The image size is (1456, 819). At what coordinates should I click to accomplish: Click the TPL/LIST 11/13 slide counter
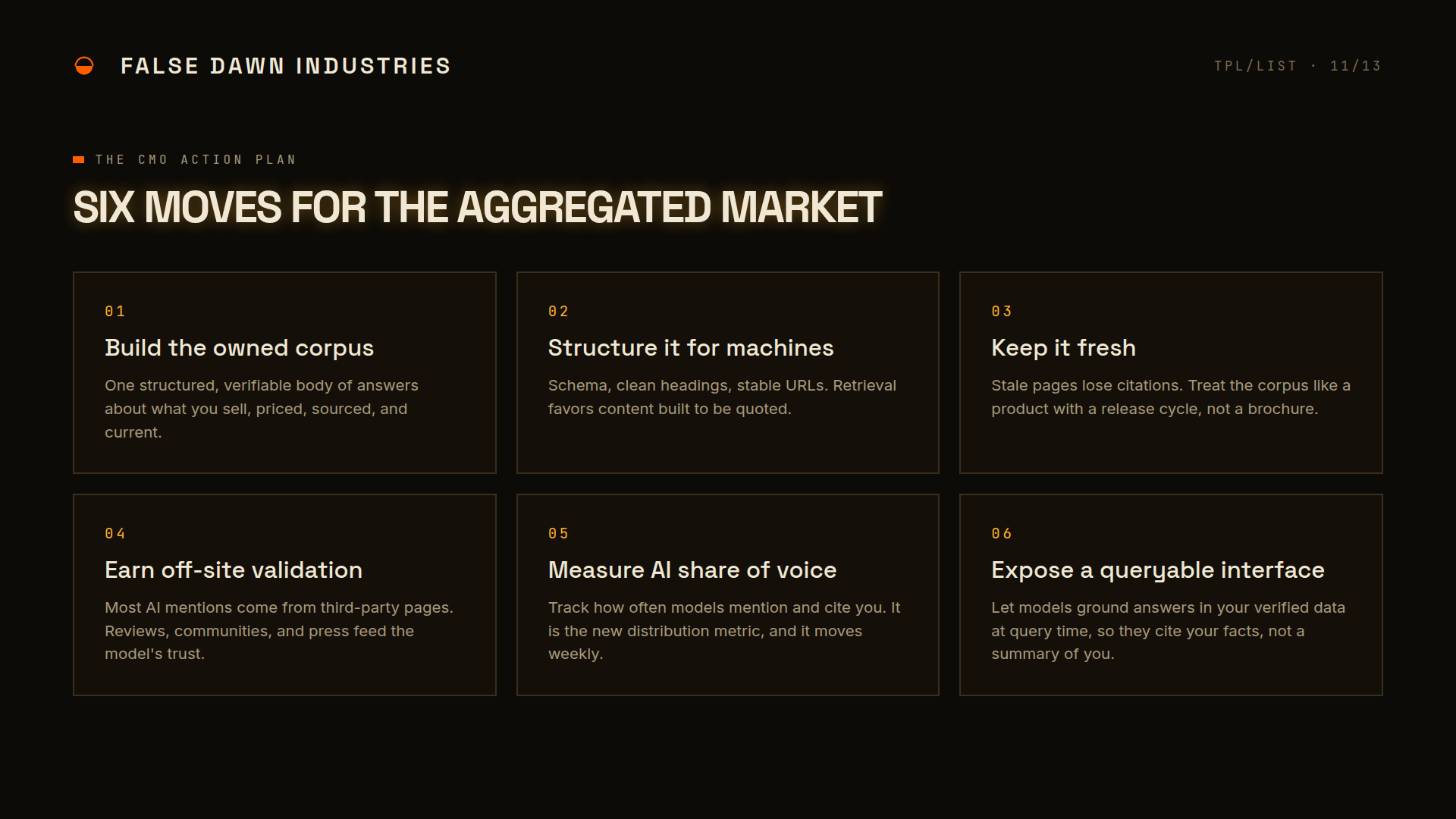(1298, 66)
